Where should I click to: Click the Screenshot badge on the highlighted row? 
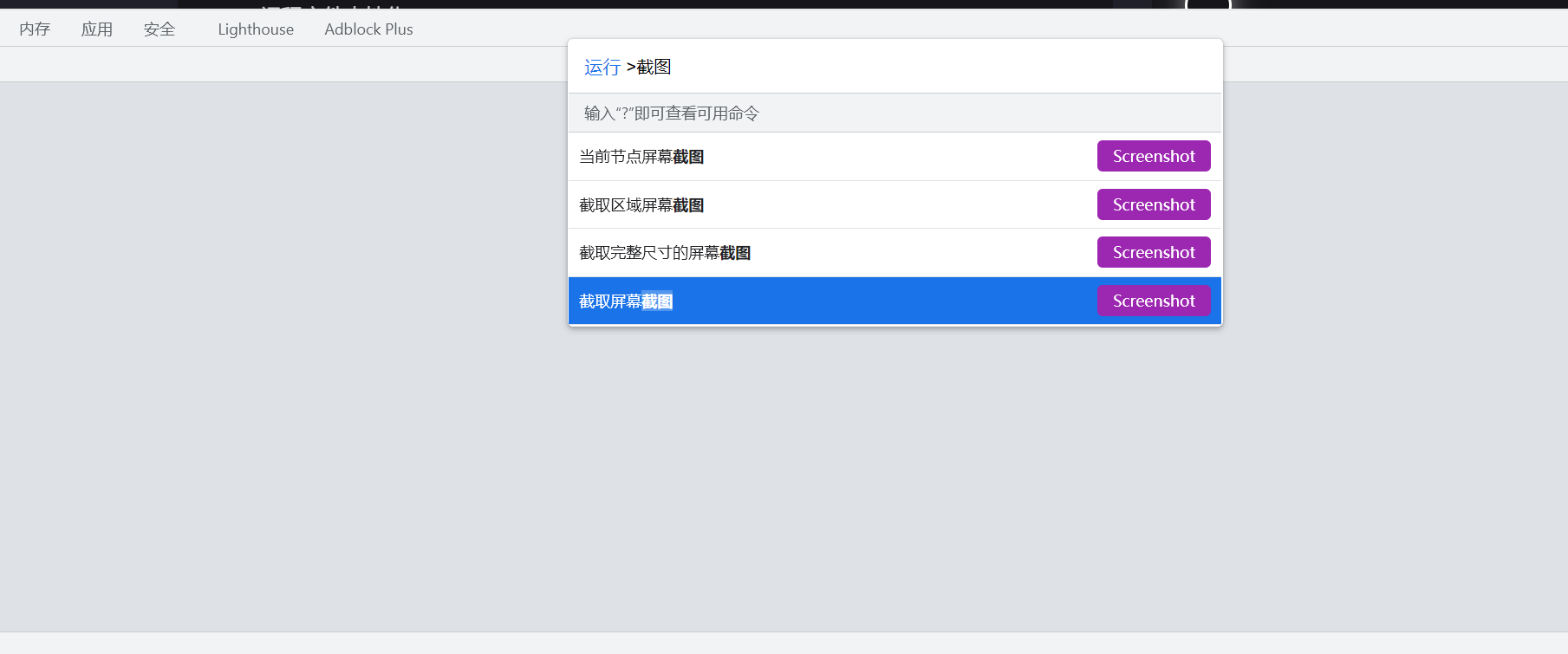(x=1153, y=301)
